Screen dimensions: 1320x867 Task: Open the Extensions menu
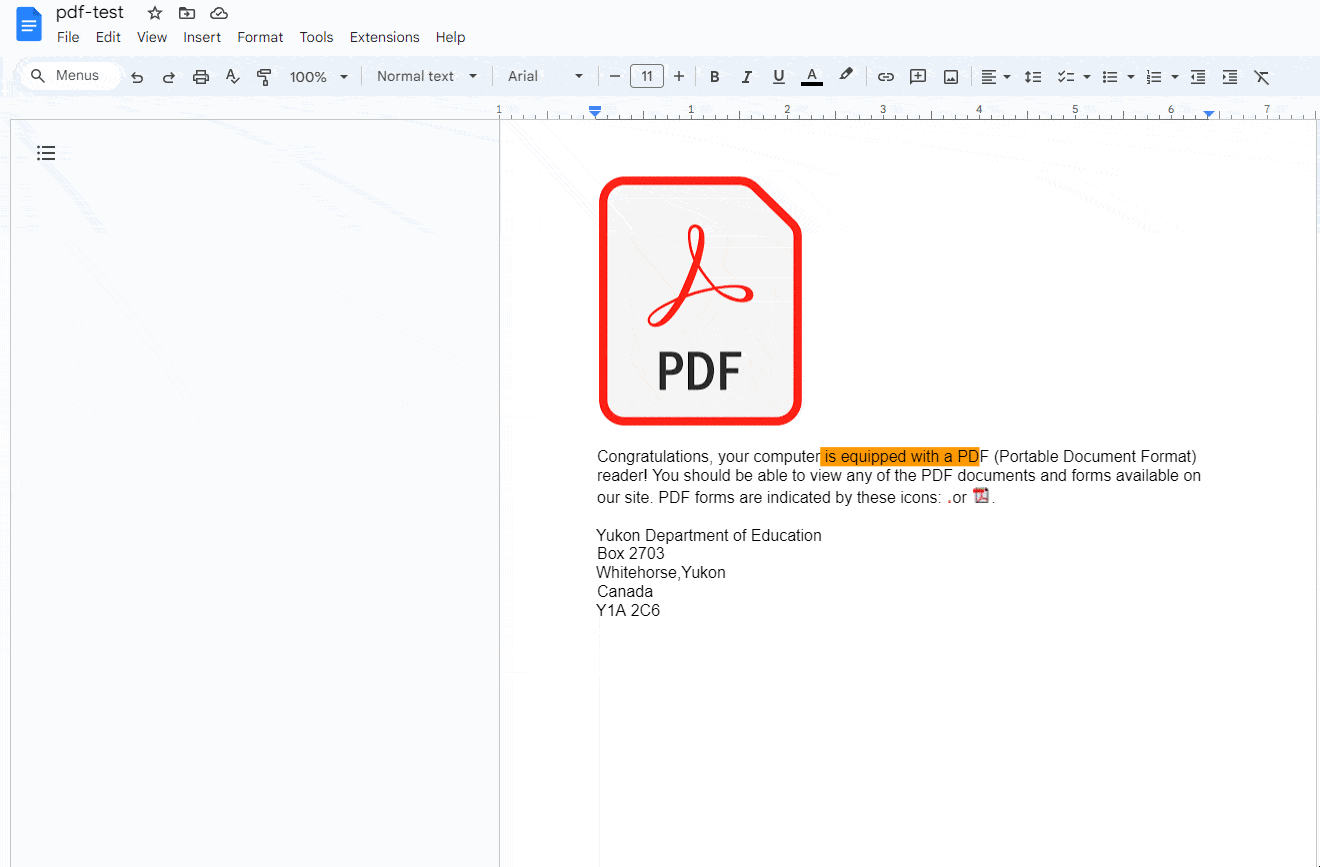(384, 37)
